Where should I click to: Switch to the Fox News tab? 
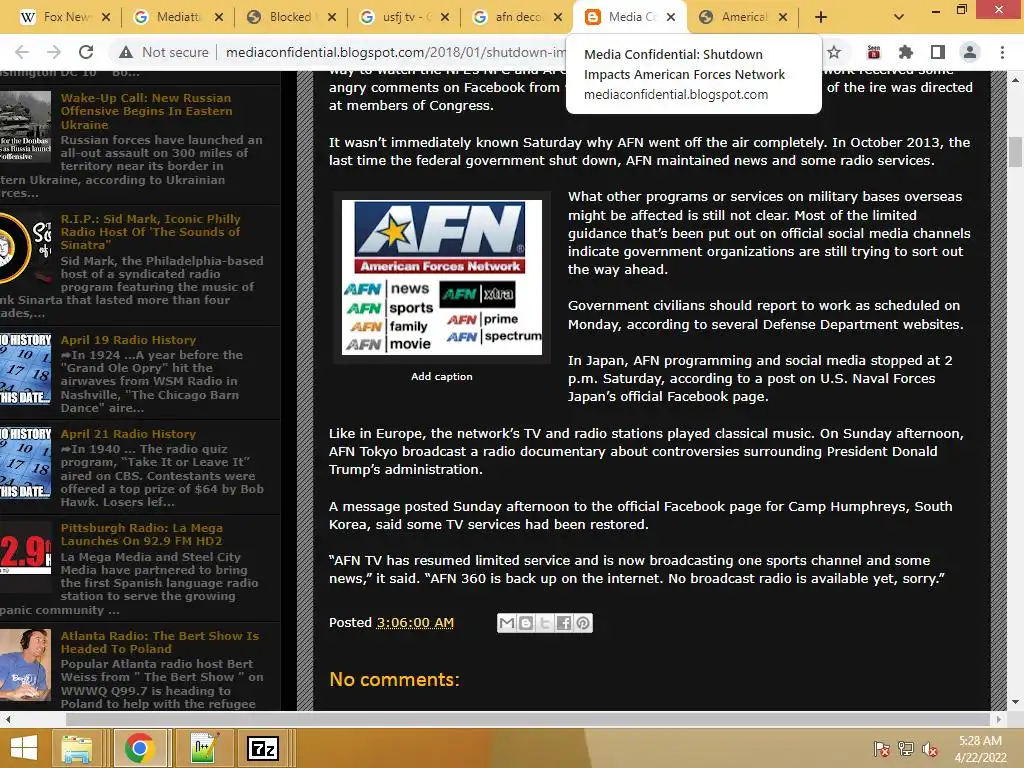(57, 17)
